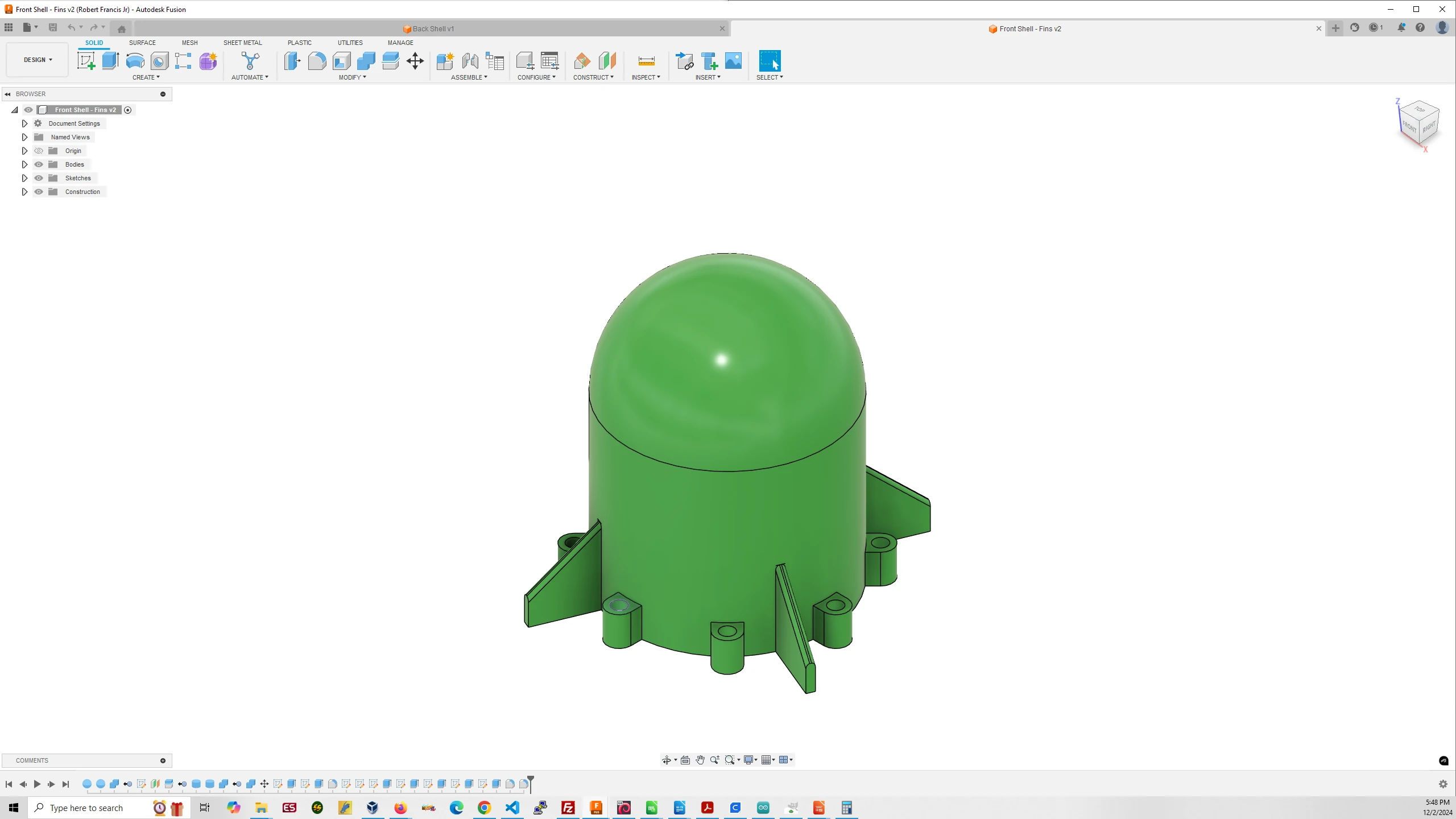
Task: Click the Orbit navigation icon
Action: pyautogui.click(x=666, y=760)
